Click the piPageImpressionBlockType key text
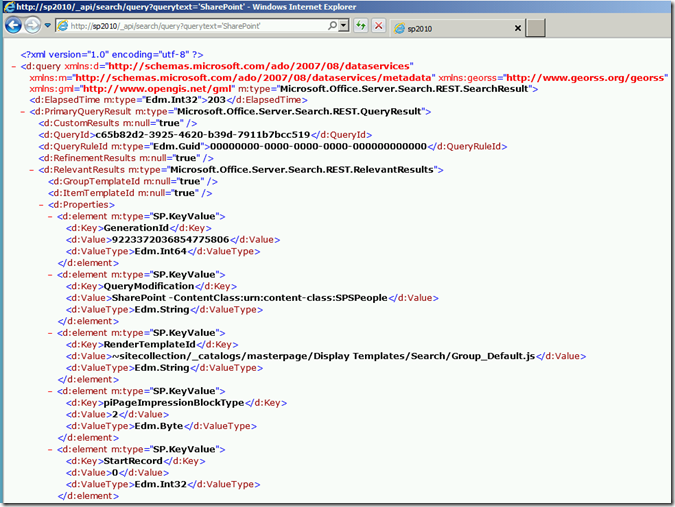 [174, 403]
